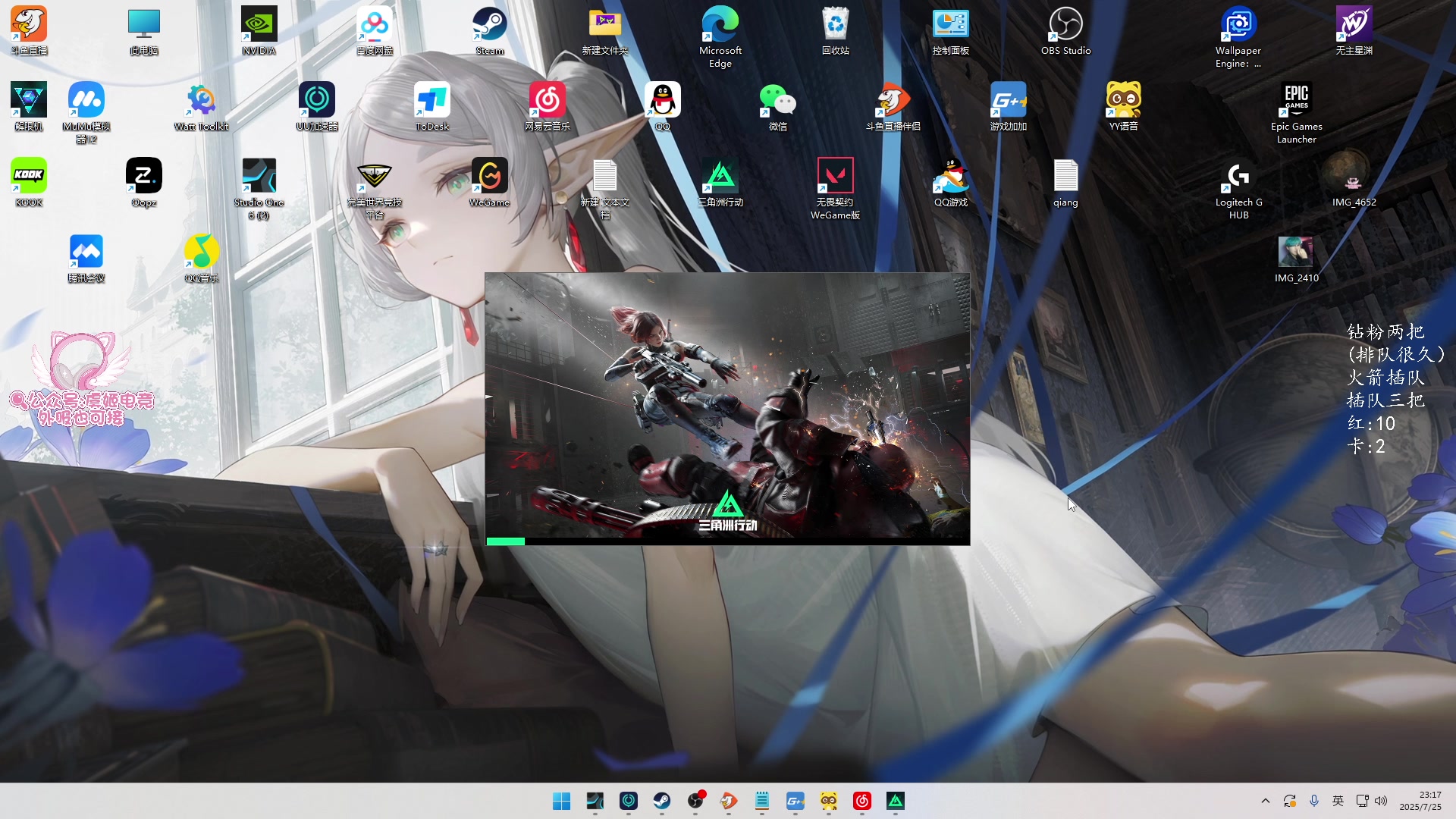Open the 控制面板 desktop icon

coord(951,31)
